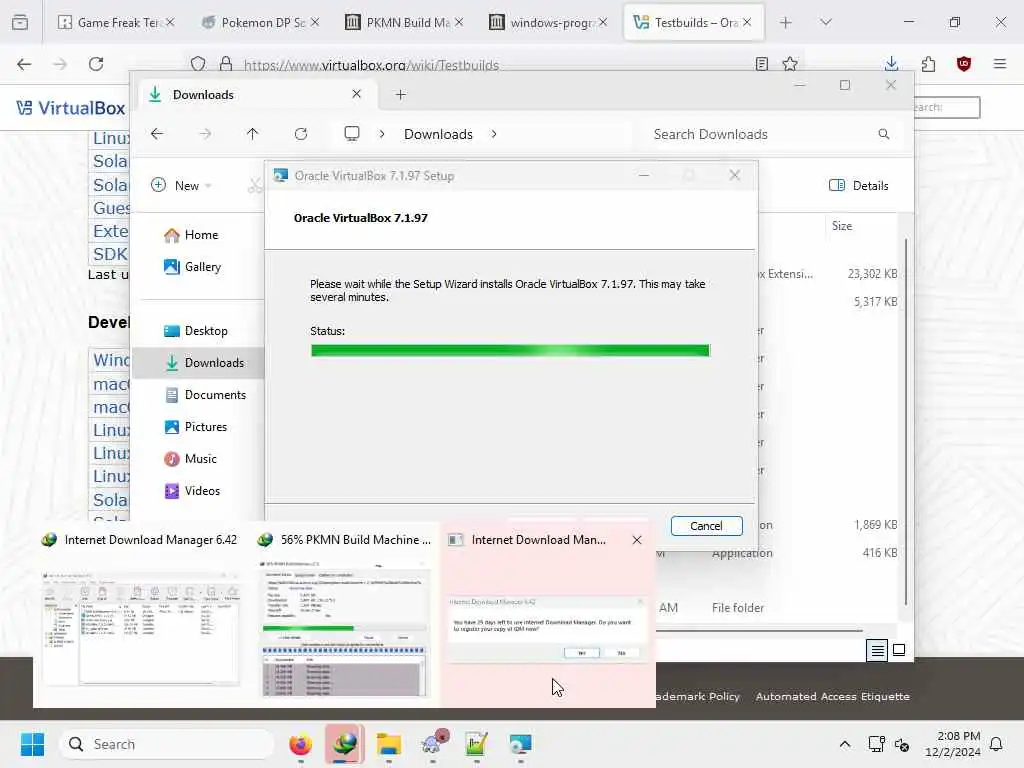Switch File Explorer to details list view
1024x768 pixels.
tap(877, 650)
